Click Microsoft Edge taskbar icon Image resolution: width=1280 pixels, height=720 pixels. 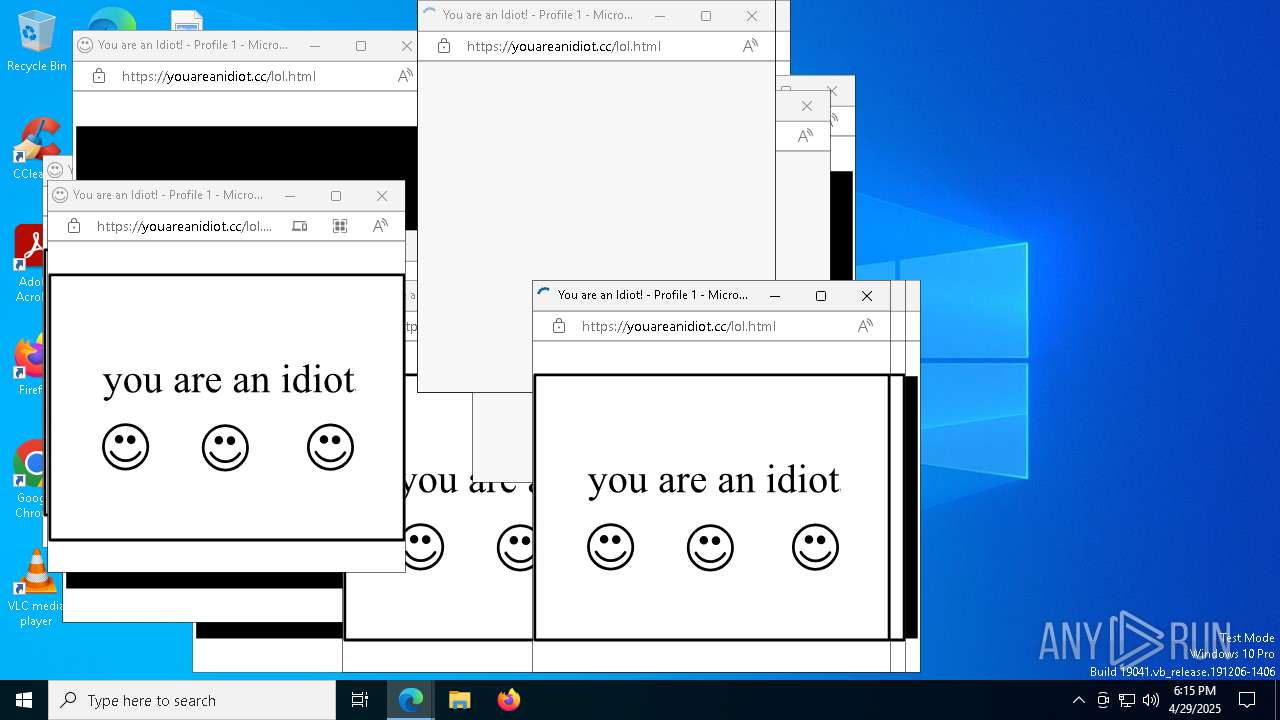(411, 700)
